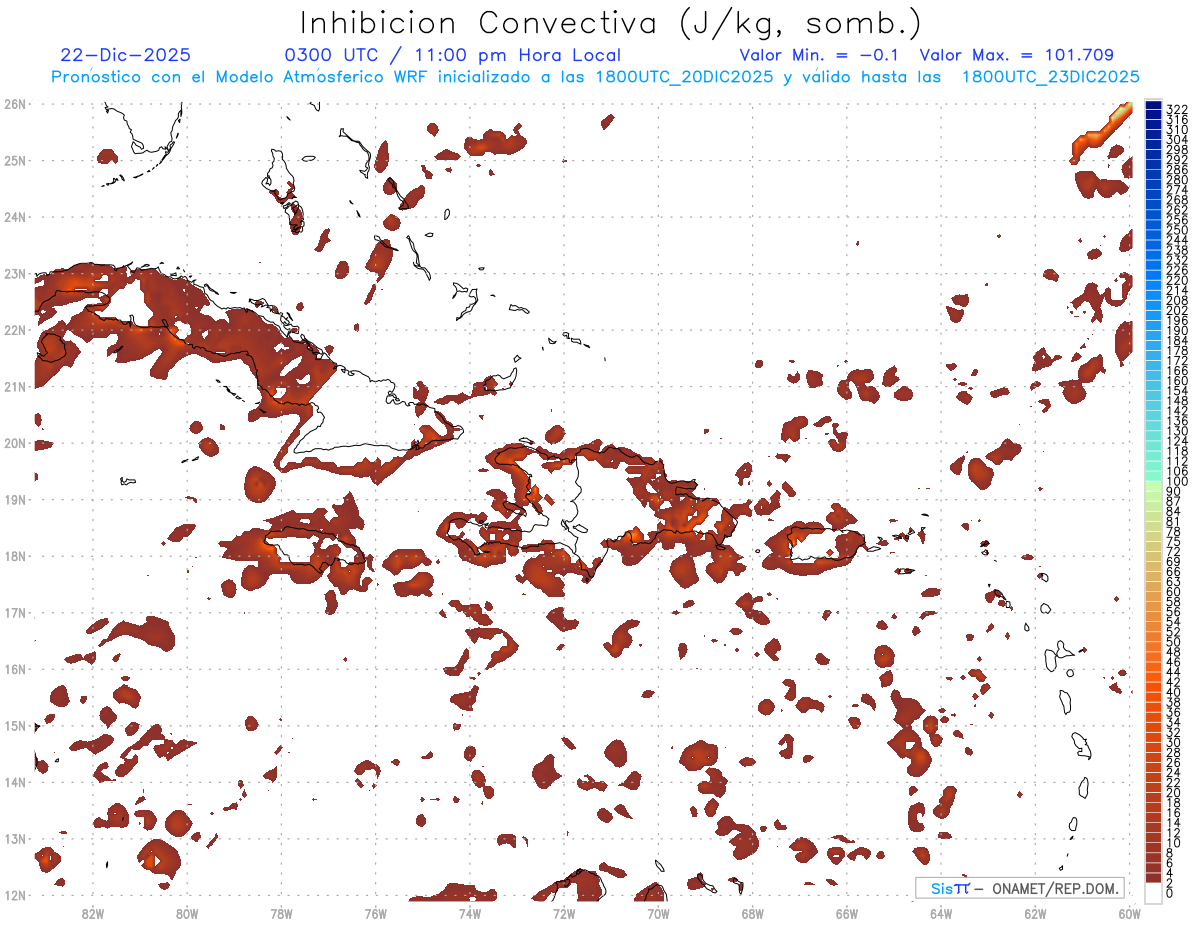The height and width of the screenshot is (927, 1200).
Task: Click the 60W longitude axis label
Action: tap(1130, 913)
